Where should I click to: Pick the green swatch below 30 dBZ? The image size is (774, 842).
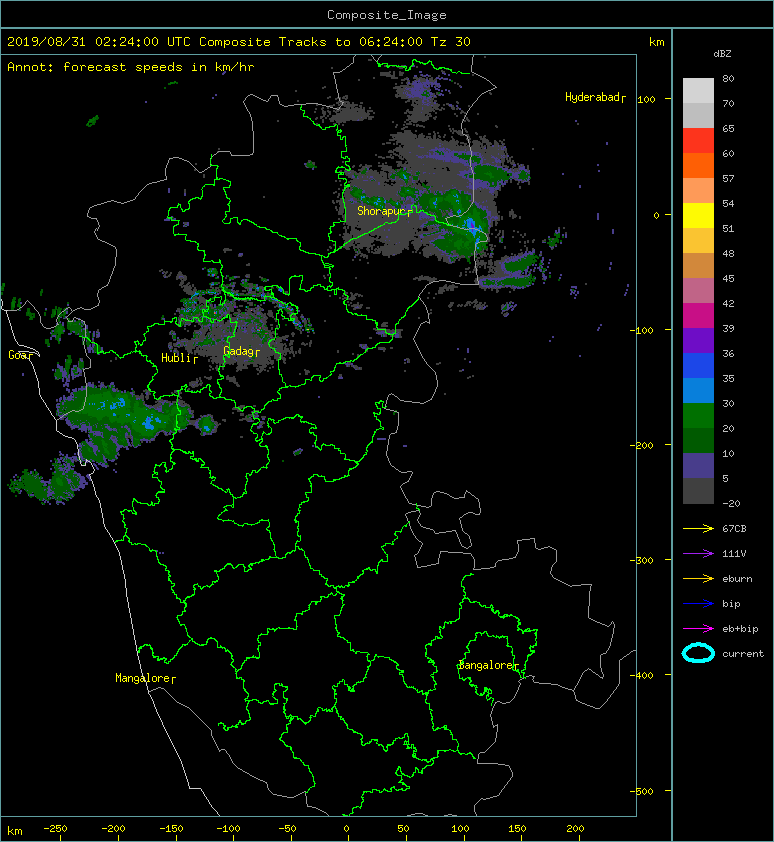698,415
